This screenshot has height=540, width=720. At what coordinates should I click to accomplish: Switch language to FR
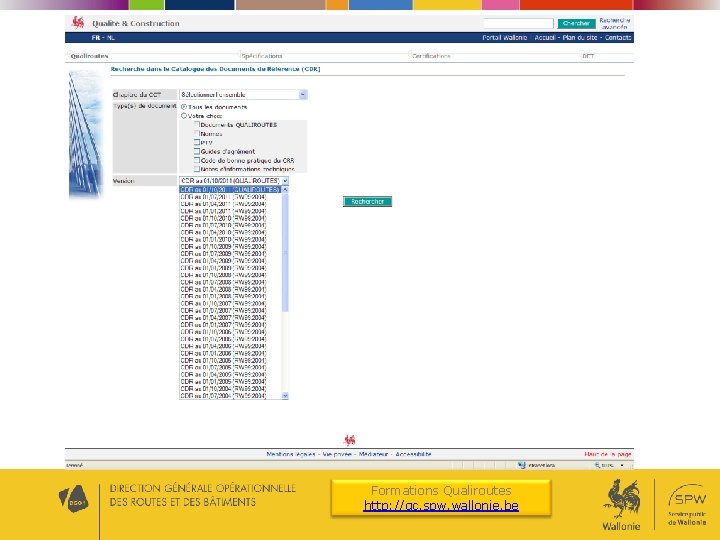[96, 38]
